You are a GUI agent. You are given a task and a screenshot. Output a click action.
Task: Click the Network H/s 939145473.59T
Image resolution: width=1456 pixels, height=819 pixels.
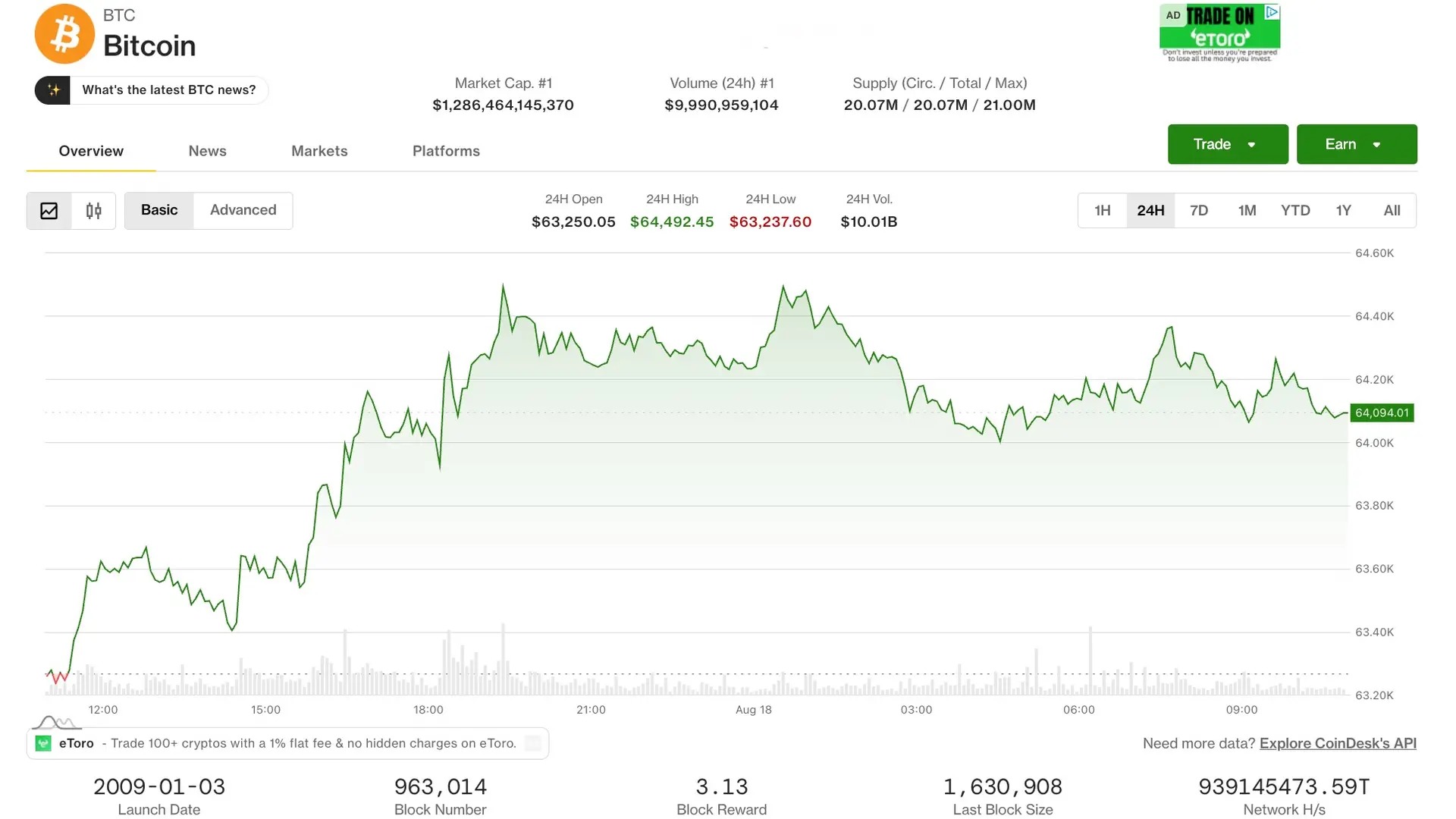pos(1284,786)
